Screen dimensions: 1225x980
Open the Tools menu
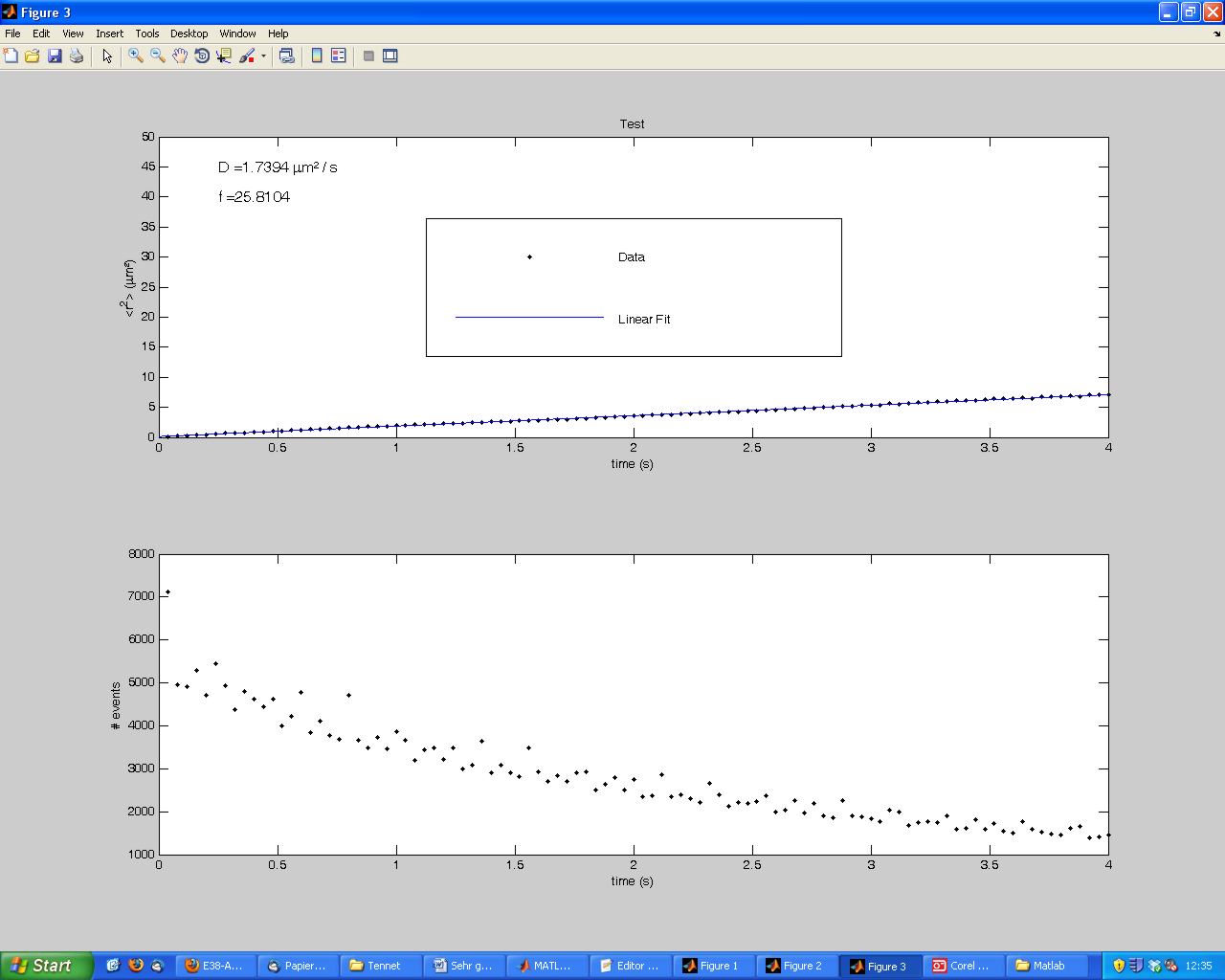coord(146,33)
